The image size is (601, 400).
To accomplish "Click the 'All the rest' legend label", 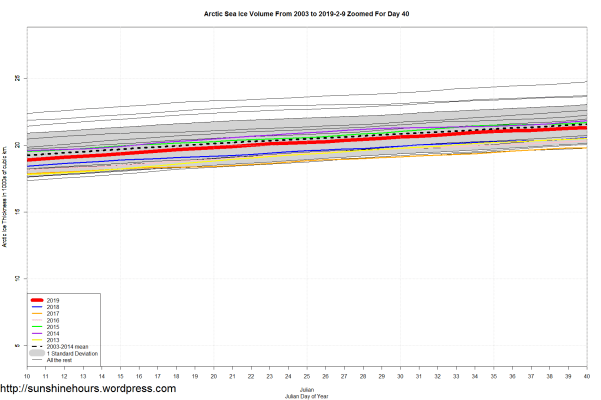I will point(60,361).
